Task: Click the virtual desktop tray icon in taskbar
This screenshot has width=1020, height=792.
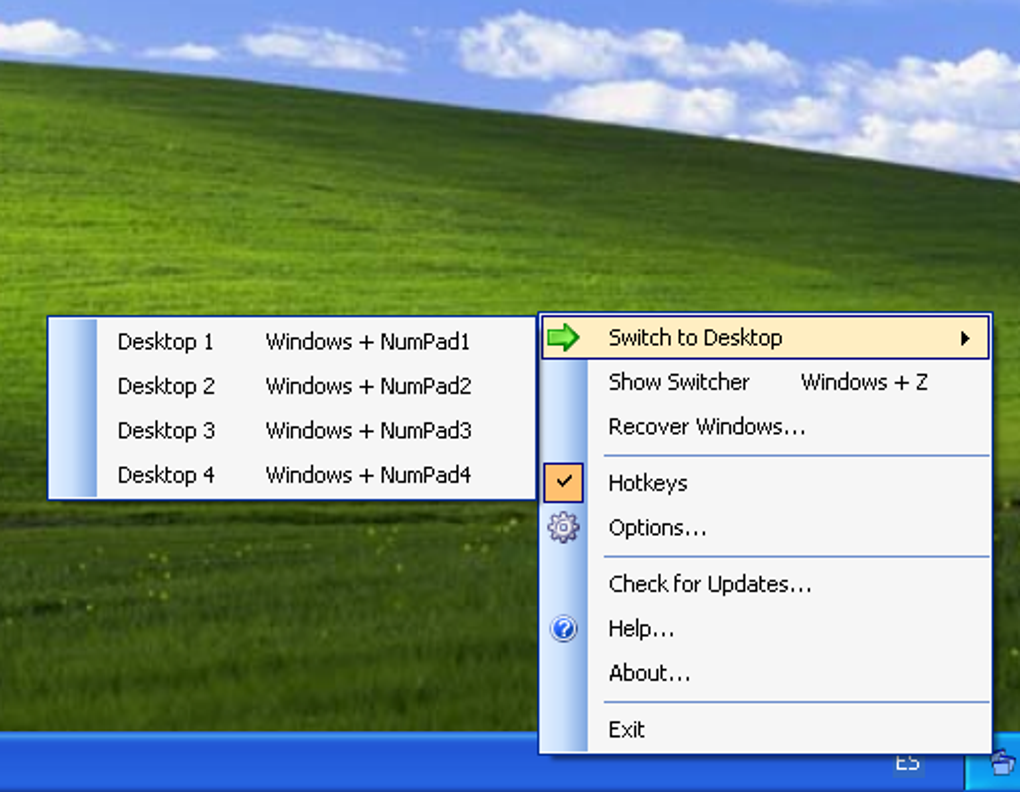Action: click(1003, 762)
